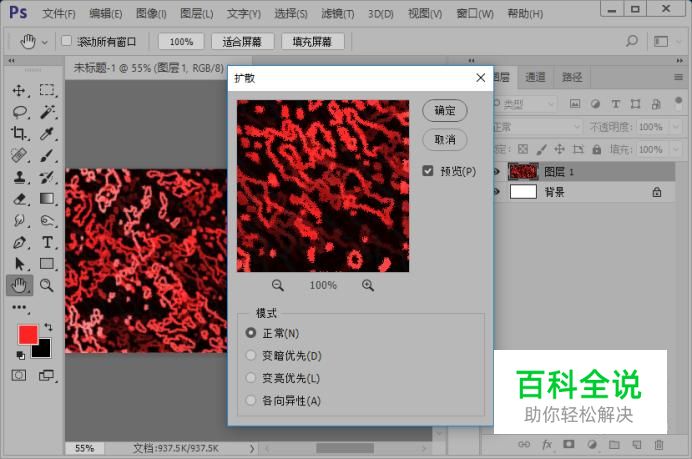The width and height of the screenshot is (692, 459).
Task: Select the Rectangle shape tool
Action: click(47, 264)
